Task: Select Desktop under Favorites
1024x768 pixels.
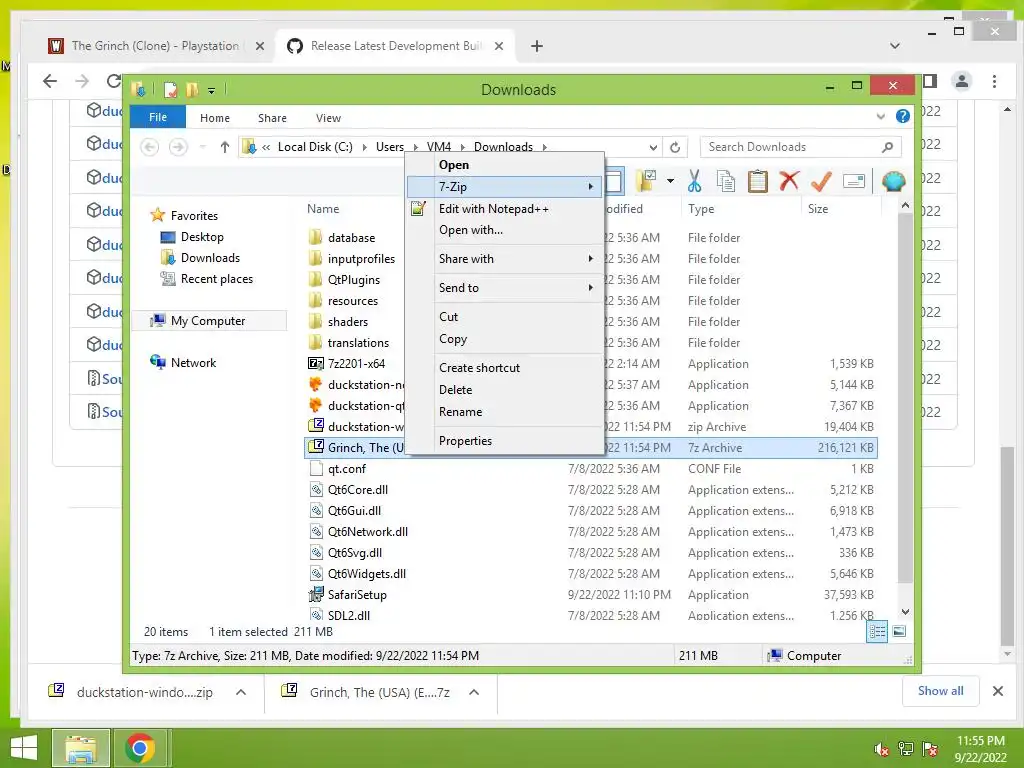Action: pyautogui.click(x=202, y=236)
